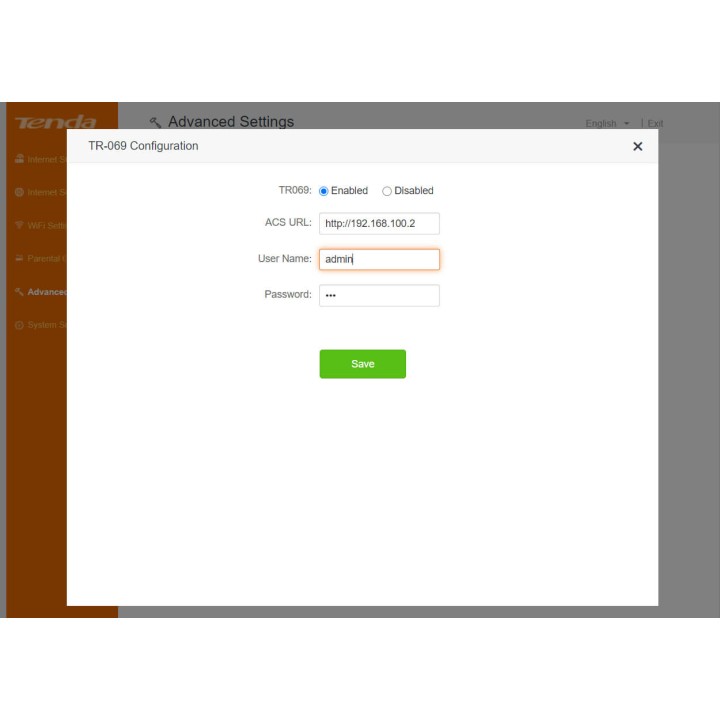Viewport: 720px width, 720px height.
Task: Click the Internet Settings globe icon
Action: pyautogui.click(x=19, y=192)
